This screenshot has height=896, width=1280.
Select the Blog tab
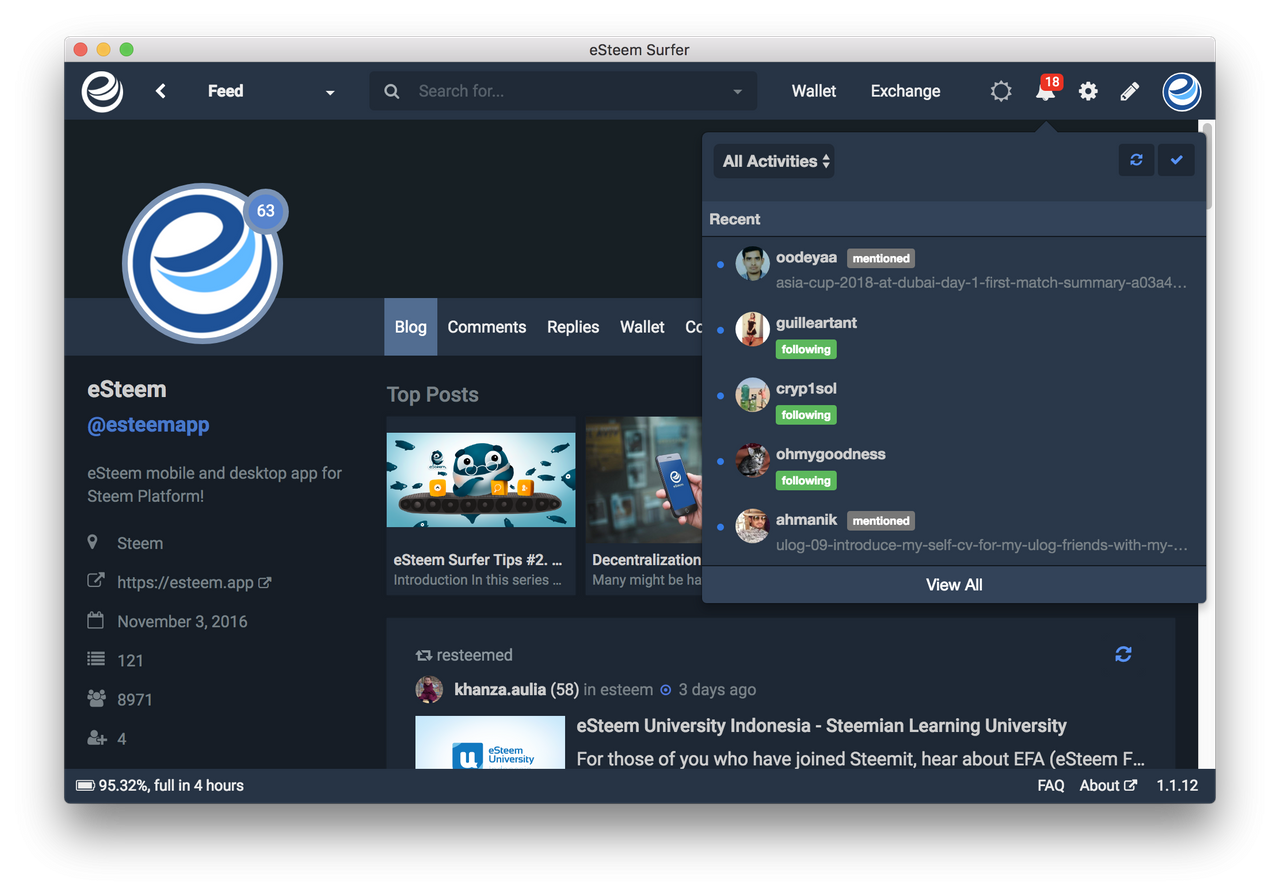click(x=410, y=327)
